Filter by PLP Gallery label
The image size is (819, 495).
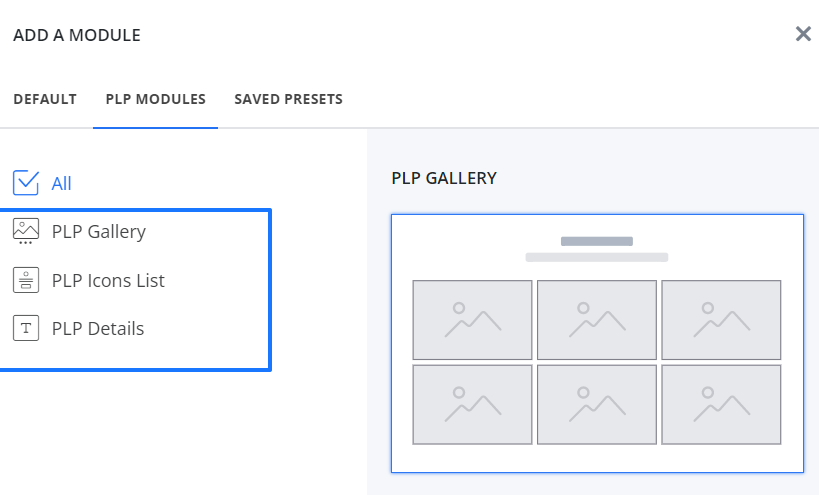(x=99, y=232)
